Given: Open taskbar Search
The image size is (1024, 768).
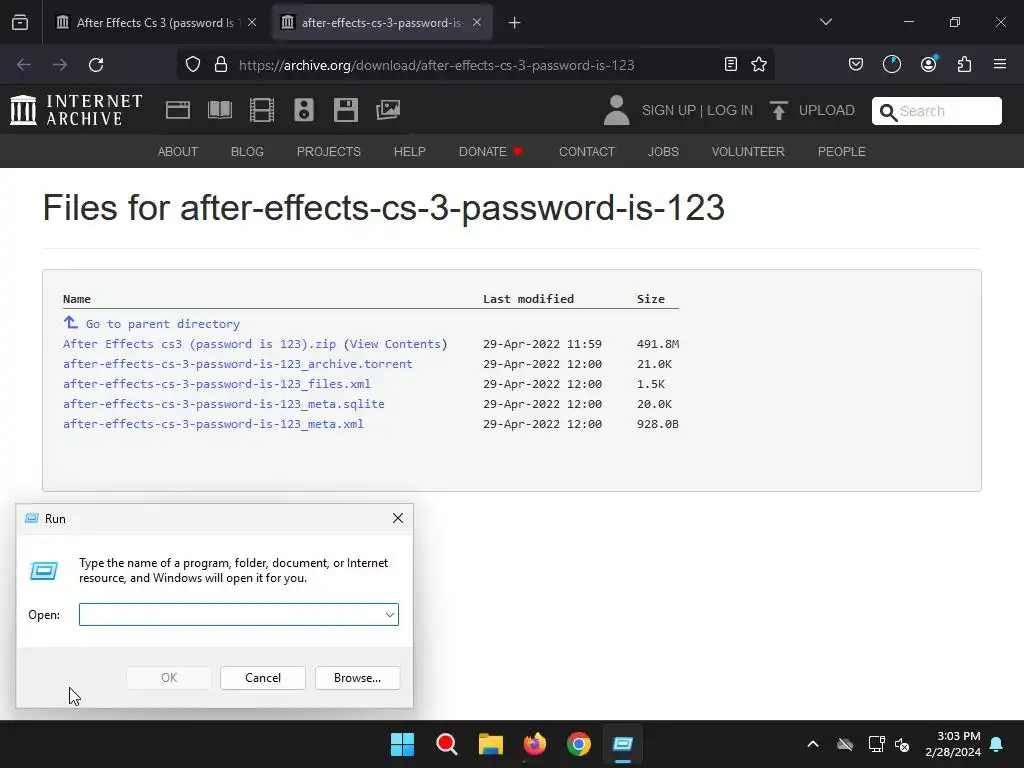Looking at the screenshot, I should (x=447, y=744).
